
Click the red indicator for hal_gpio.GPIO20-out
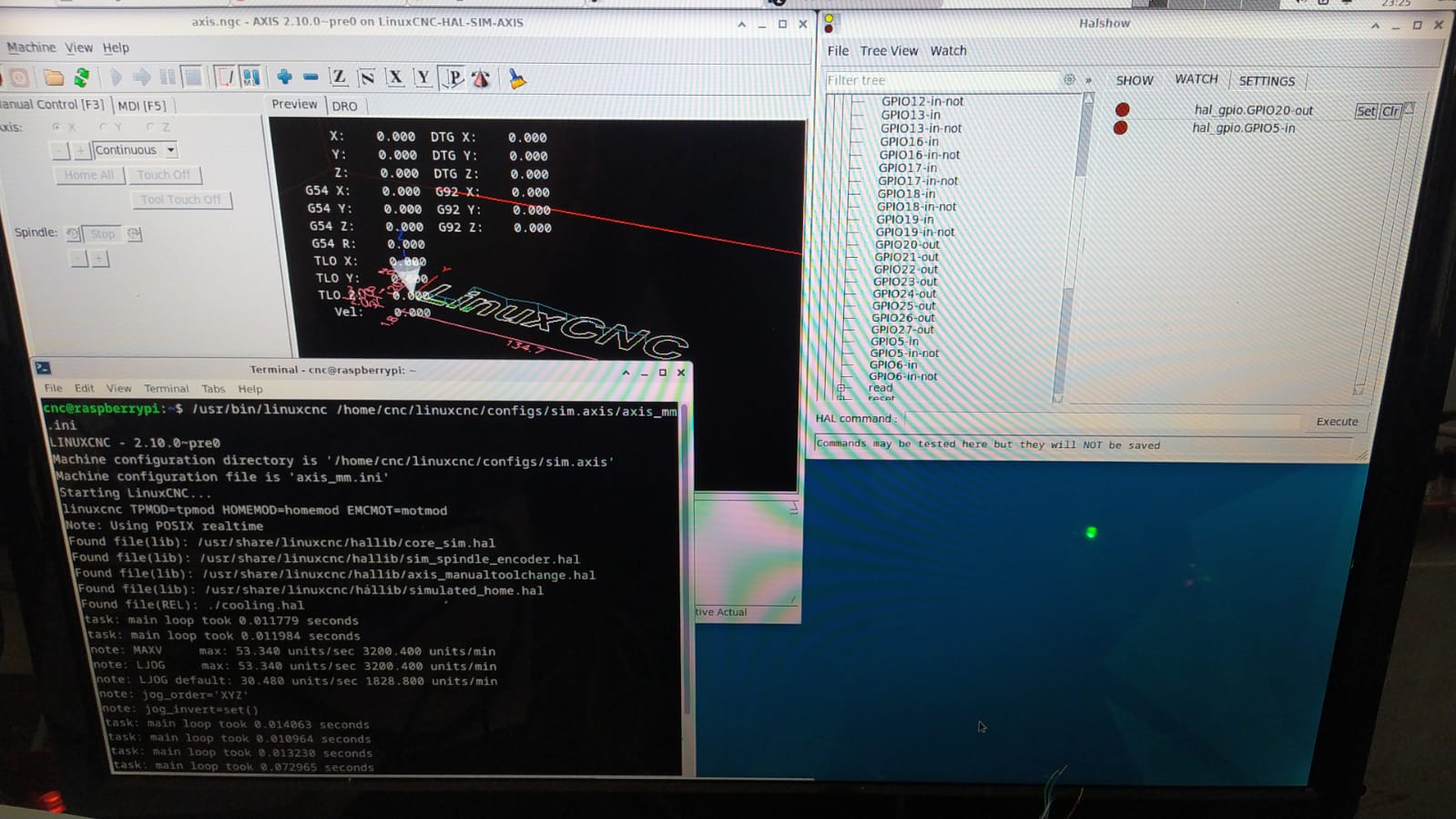pyautogui.click(x=1123, y=109)
